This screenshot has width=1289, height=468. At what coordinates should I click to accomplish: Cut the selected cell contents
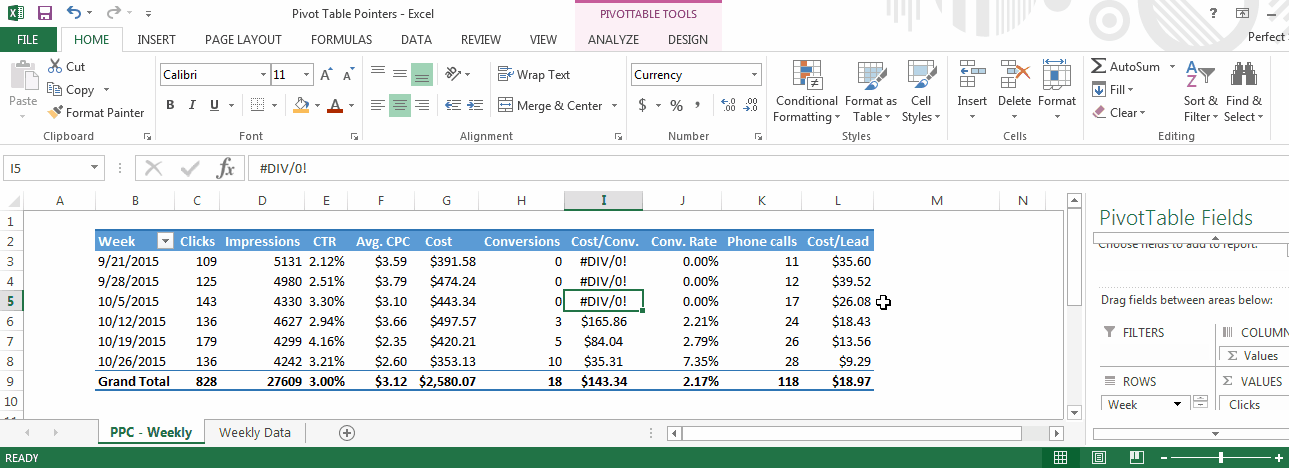tap(67, 67)
